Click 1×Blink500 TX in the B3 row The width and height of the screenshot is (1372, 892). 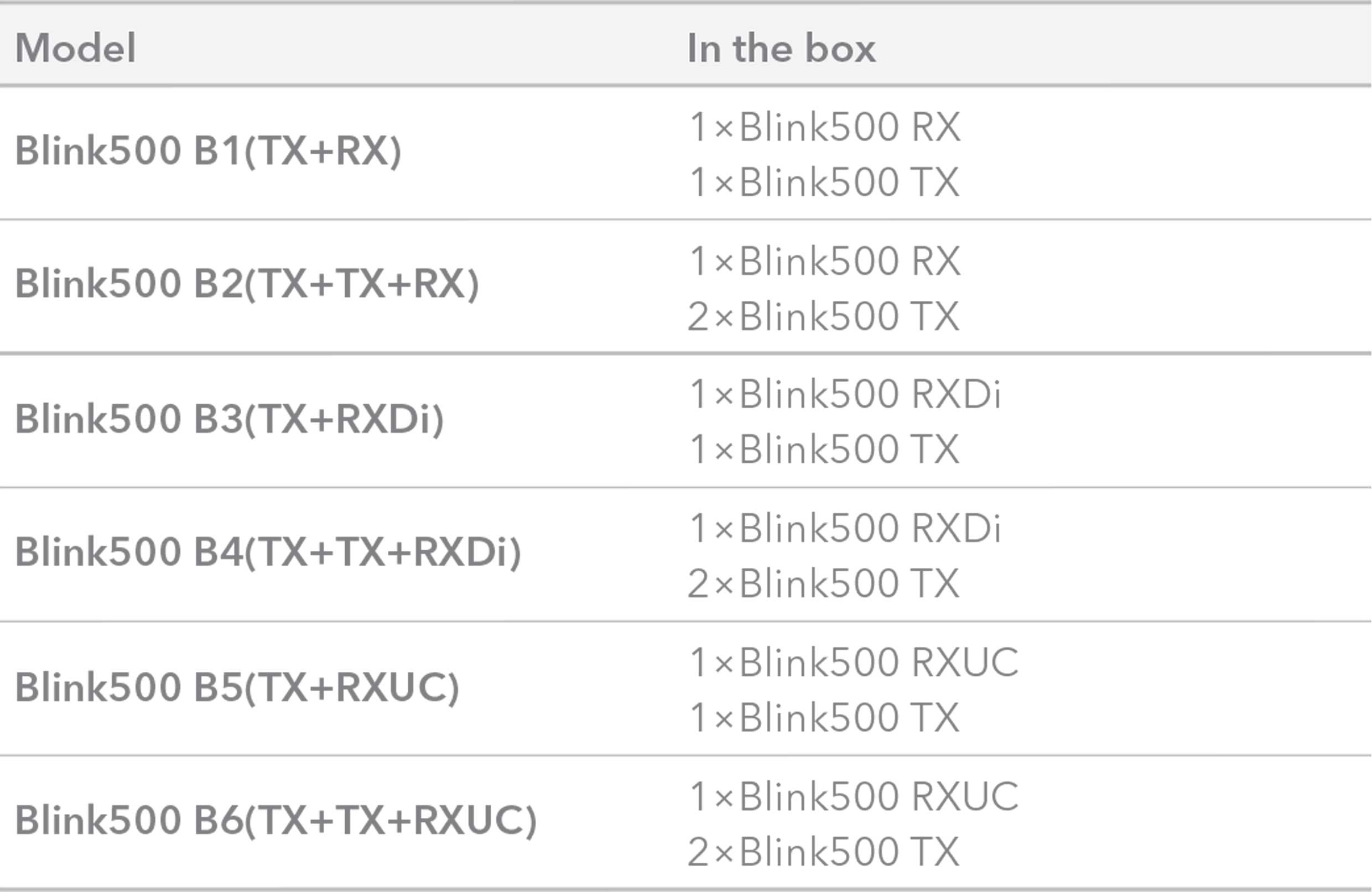[x=824, y=450]
